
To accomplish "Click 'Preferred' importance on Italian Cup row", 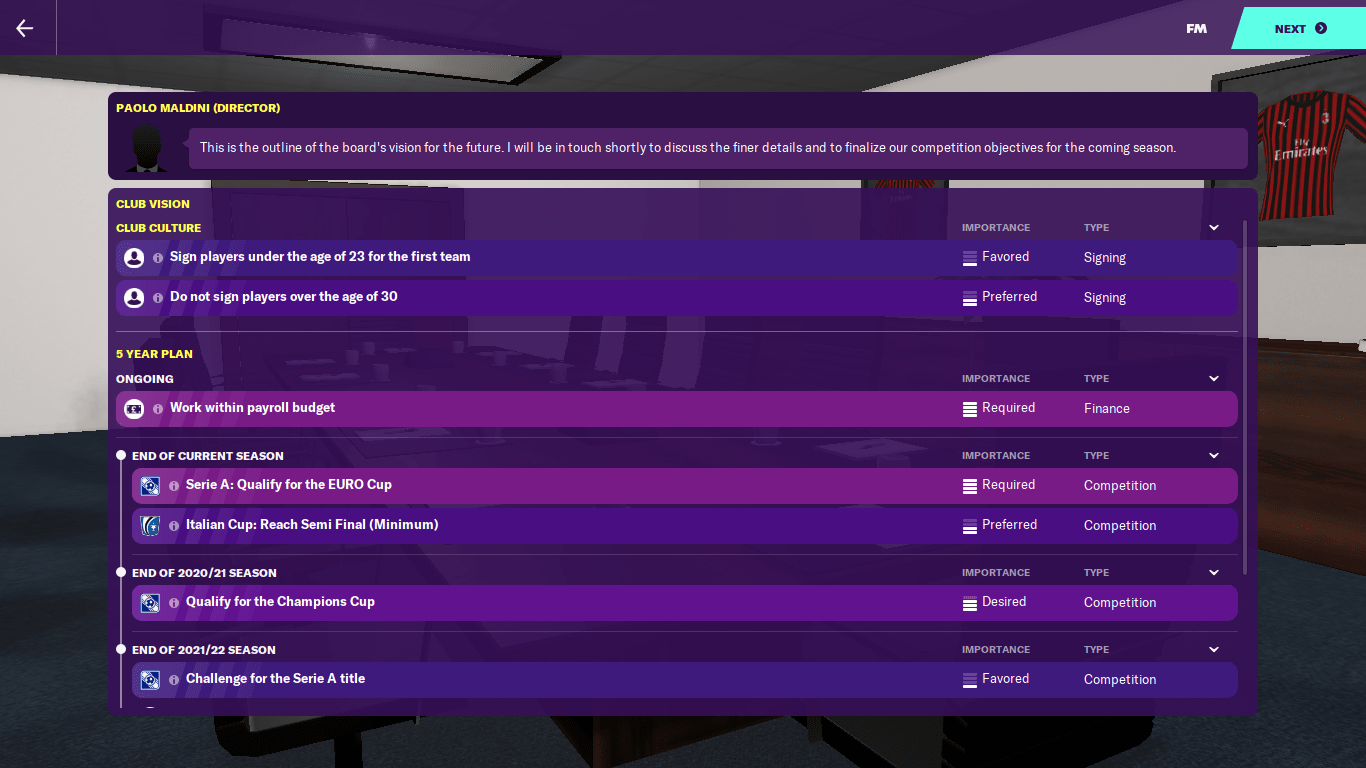I will [x=1009, y=525].
